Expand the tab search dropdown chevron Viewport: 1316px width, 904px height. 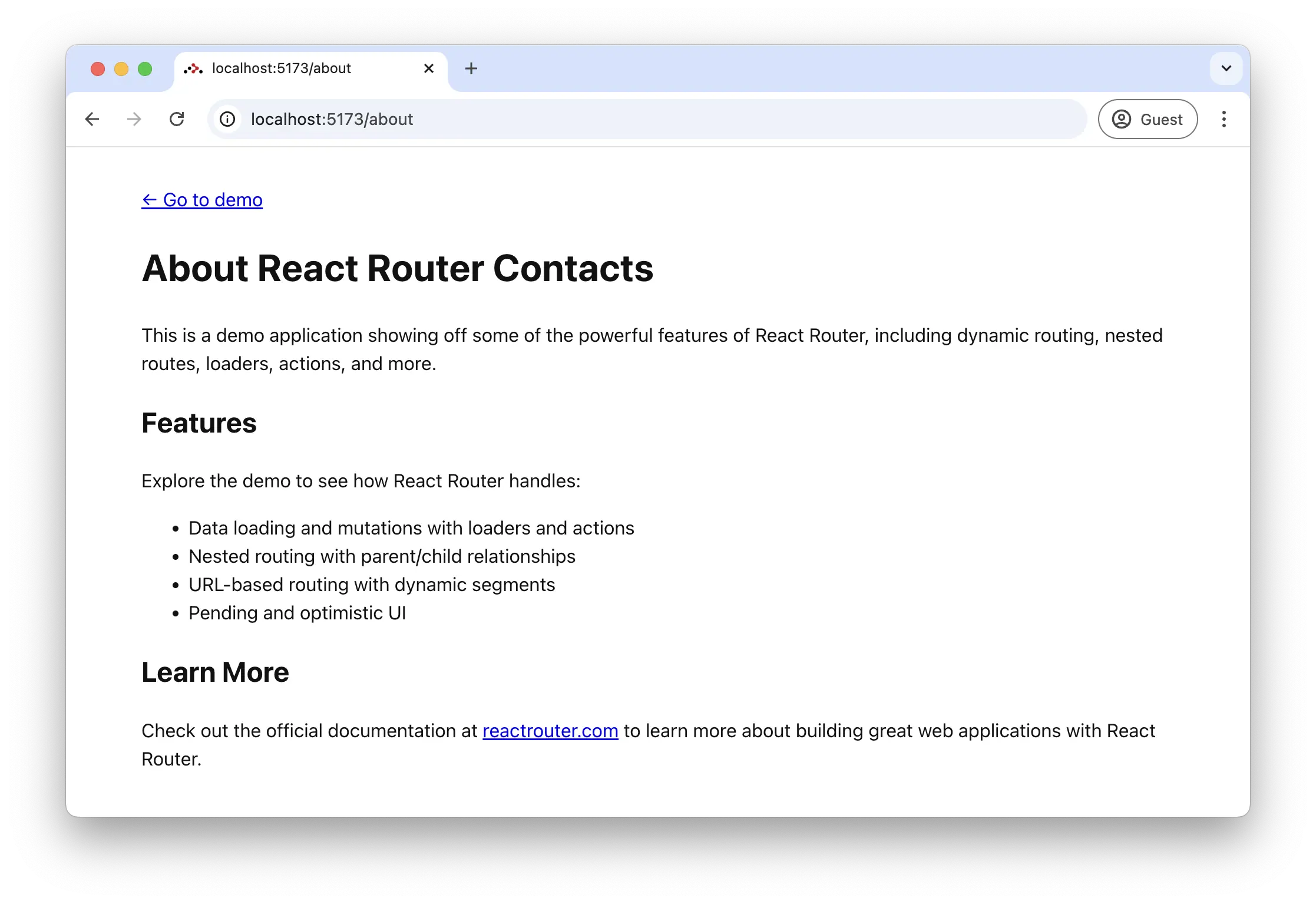click(x=1226, y=68)
